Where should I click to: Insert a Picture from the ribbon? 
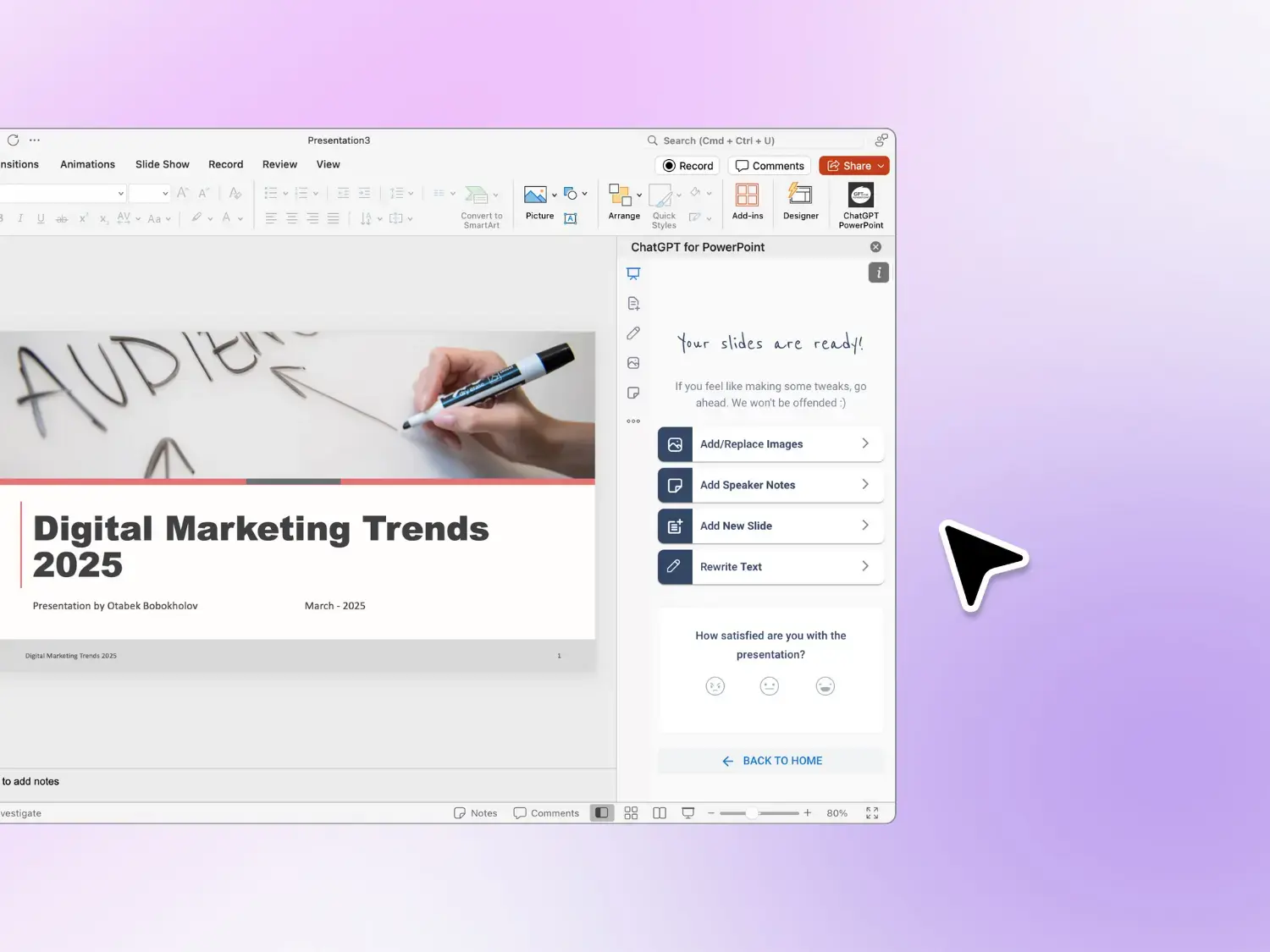536,203
